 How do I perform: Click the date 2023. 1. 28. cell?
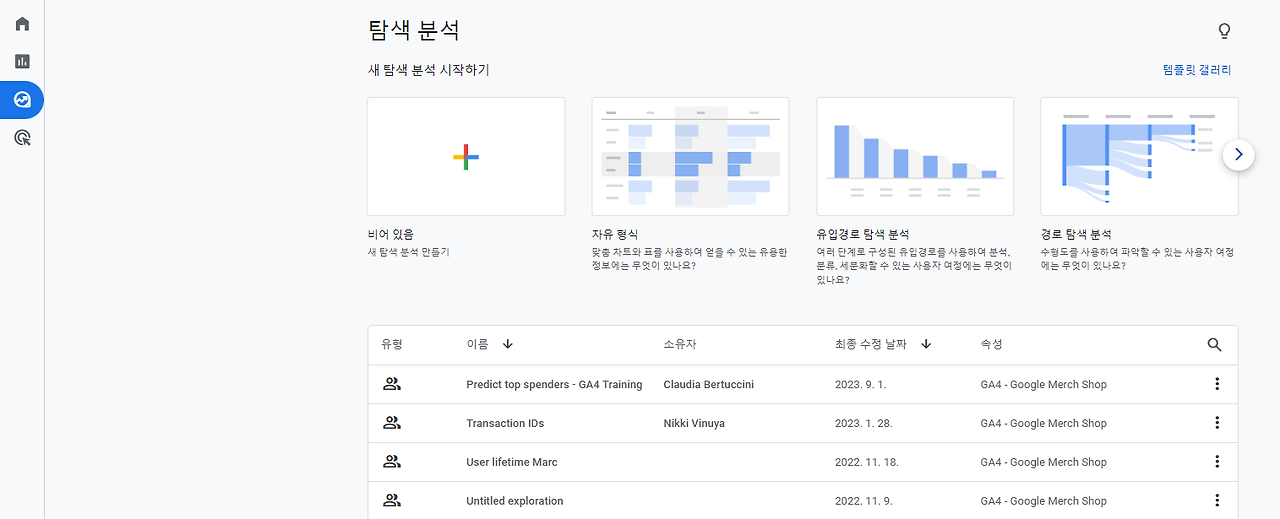tap(863, 423)
